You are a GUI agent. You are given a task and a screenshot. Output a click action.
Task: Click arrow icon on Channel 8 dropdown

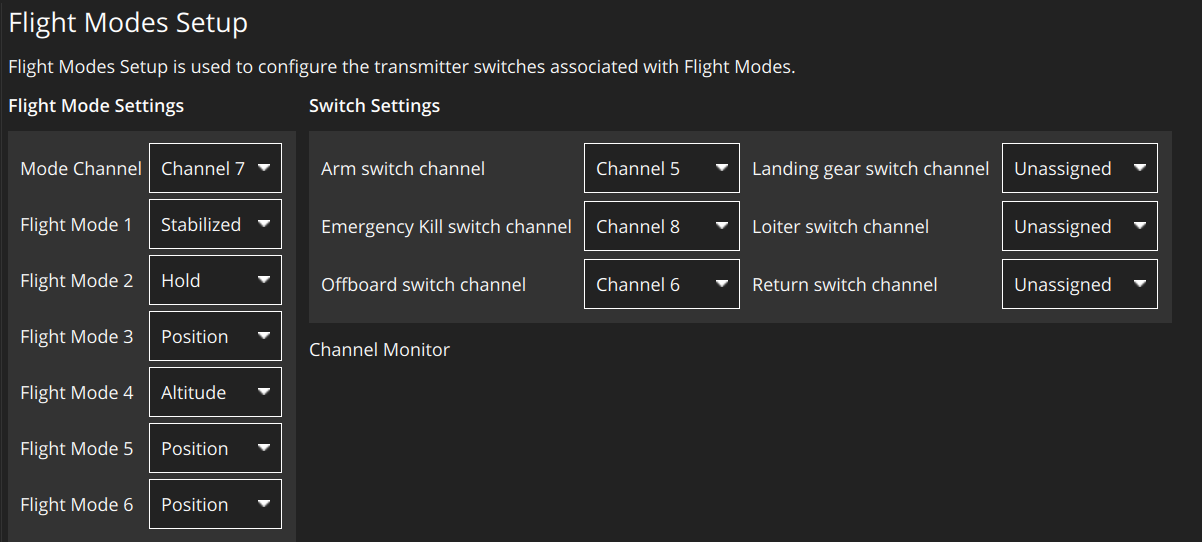coord(722,226)
